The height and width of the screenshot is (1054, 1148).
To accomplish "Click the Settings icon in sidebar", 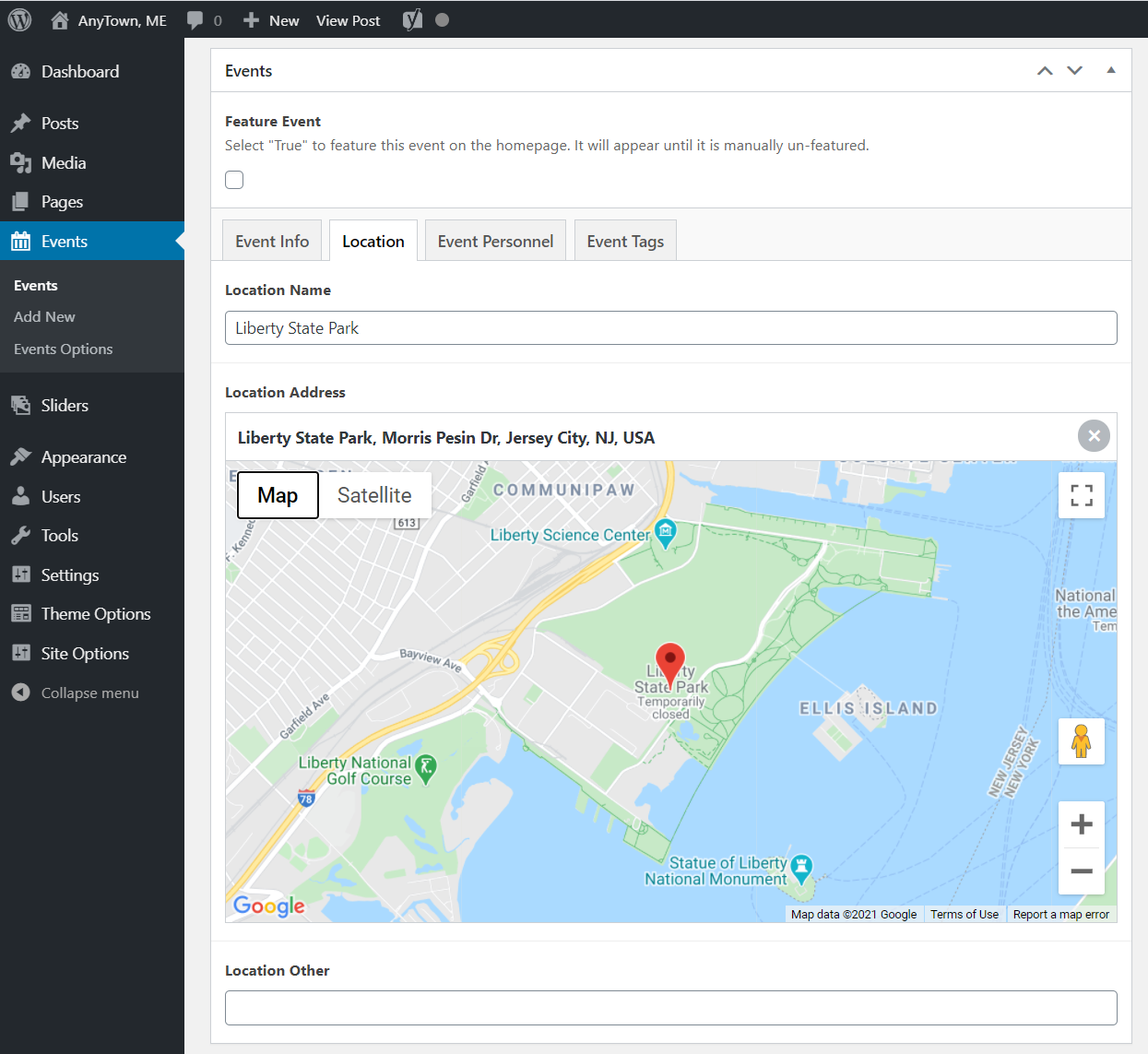I will pos(20,574).
